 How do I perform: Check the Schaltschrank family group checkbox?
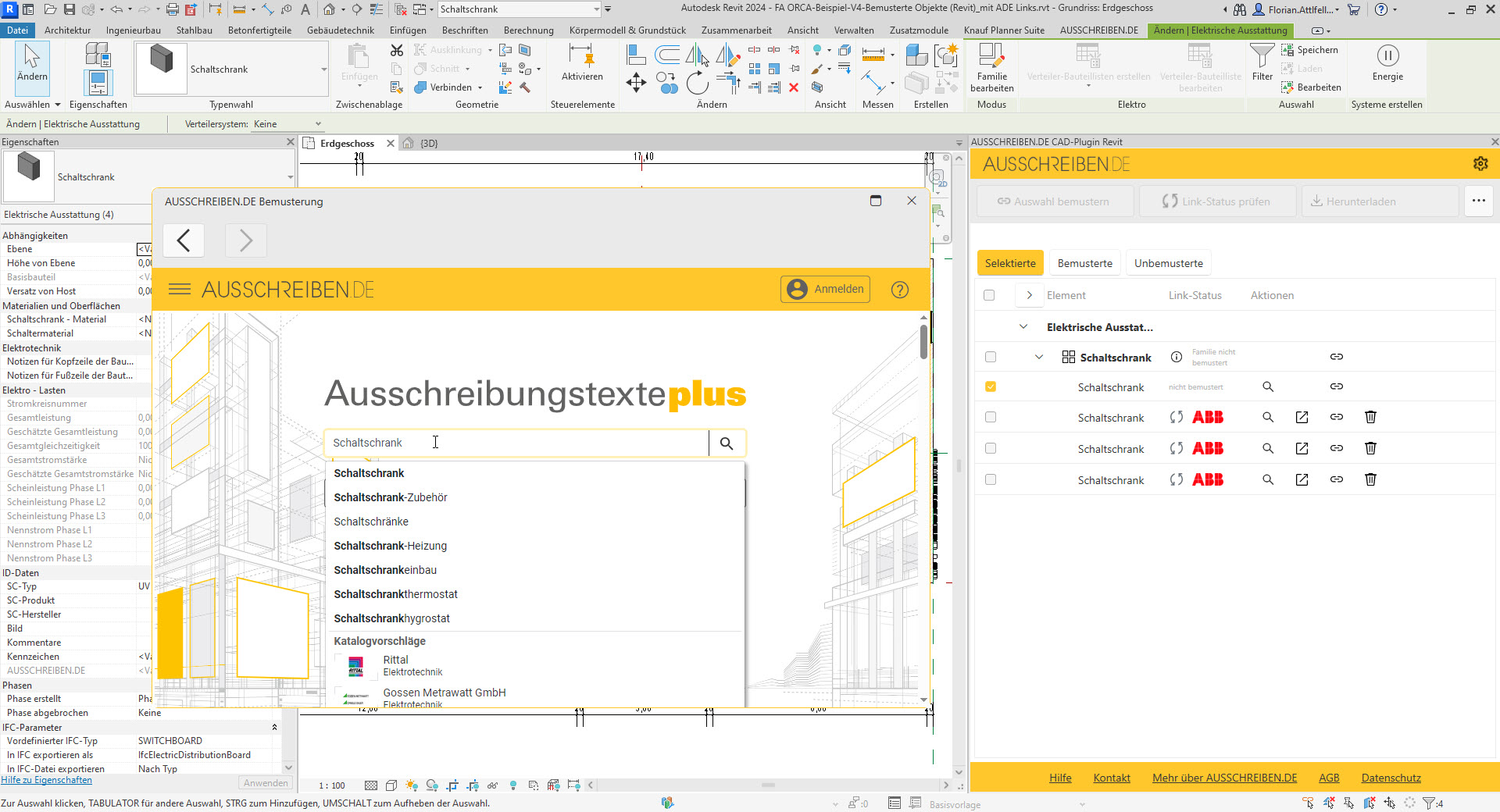pos(991,358)
